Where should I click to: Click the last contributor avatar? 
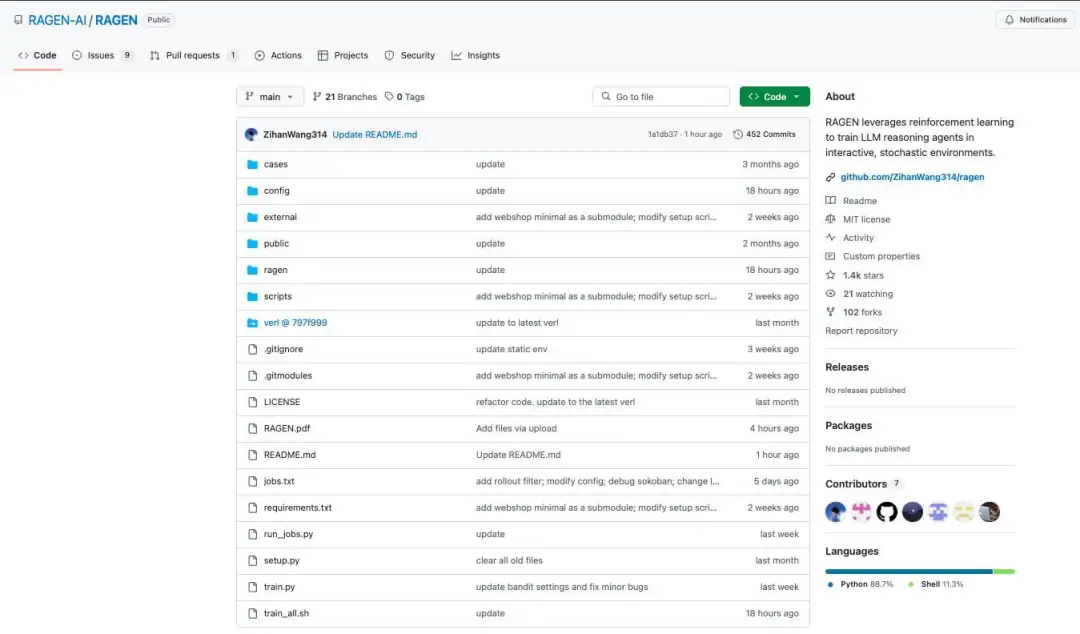click(990, 512)
